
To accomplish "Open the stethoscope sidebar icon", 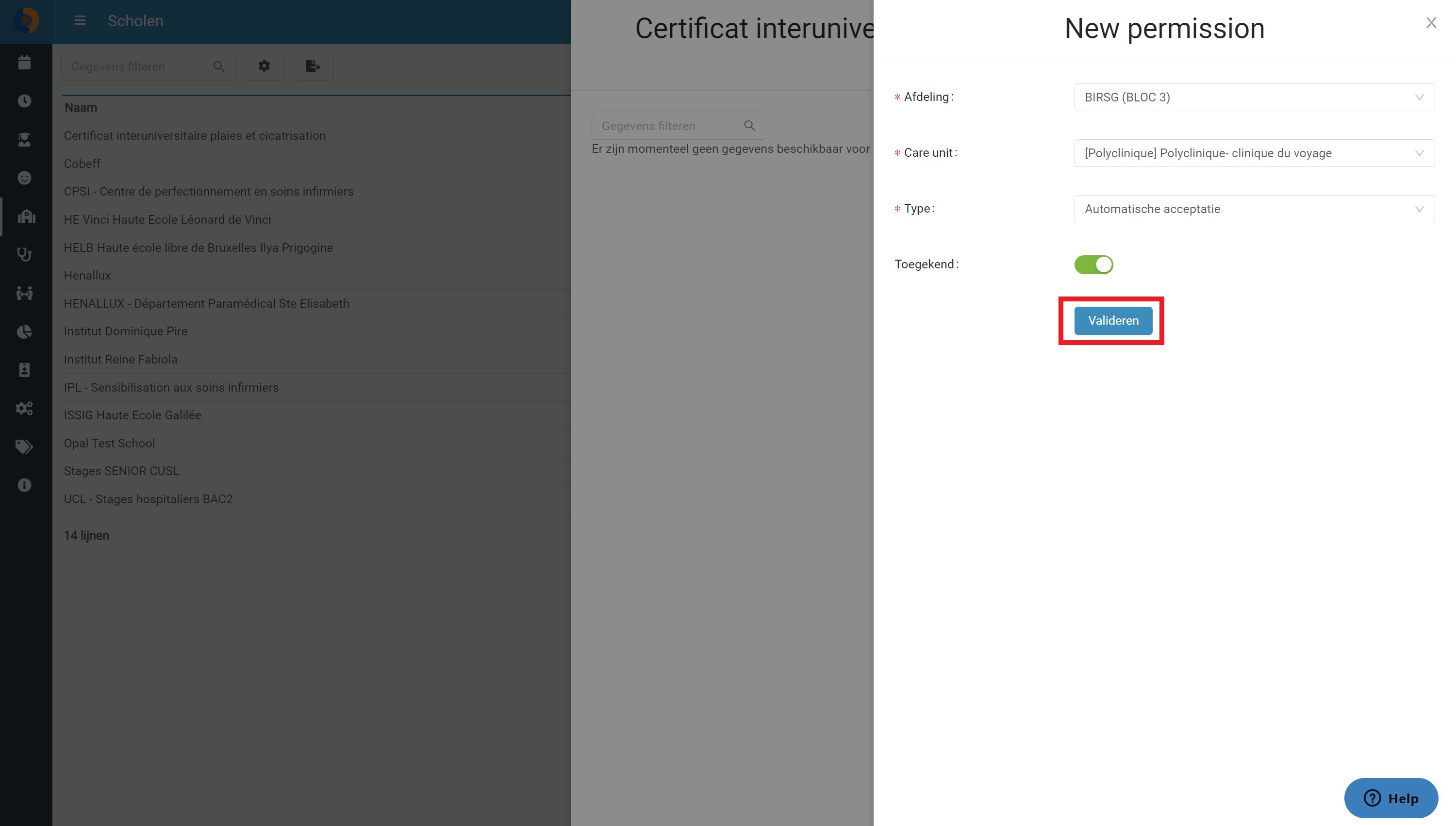I will point(24,255).
